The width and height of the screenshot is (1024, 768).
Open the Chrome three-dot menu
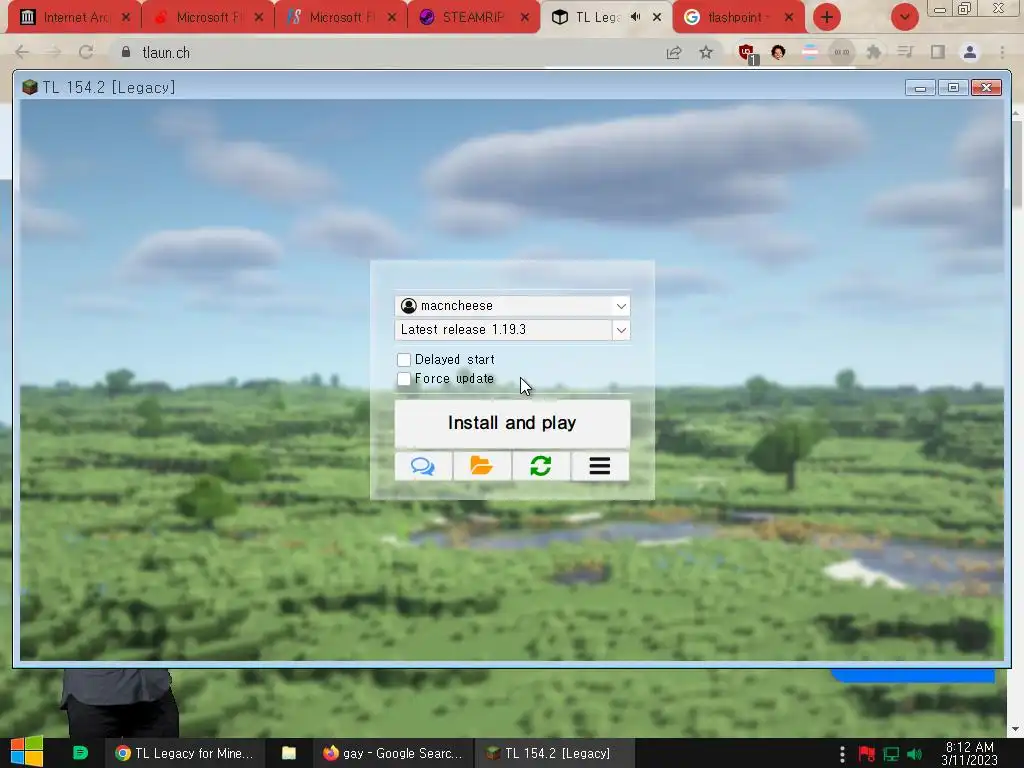tap(1002, 52)
